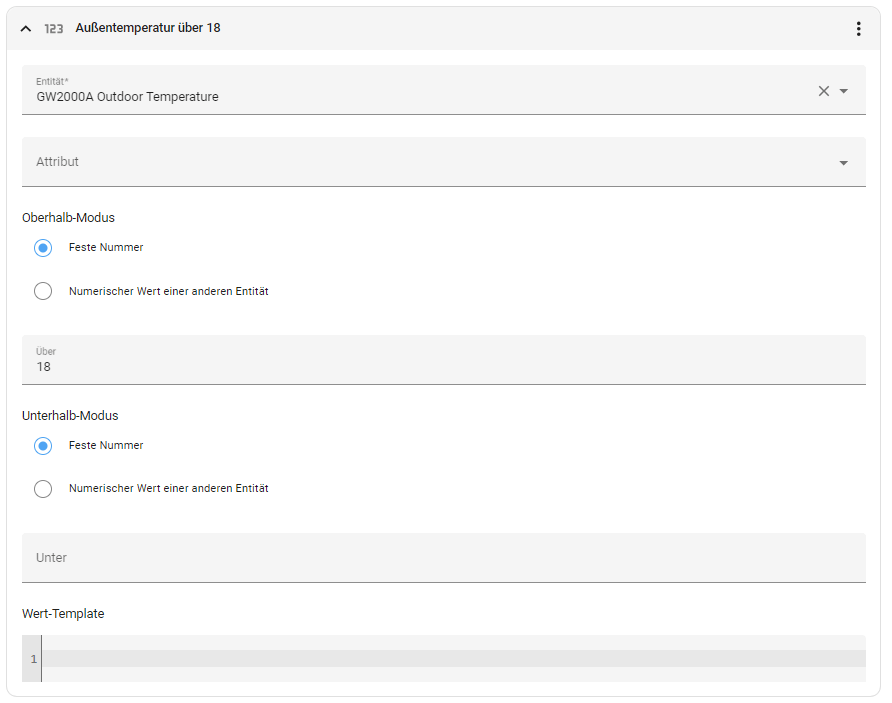Click the Außentemperatur über 18 header title
The image size is (892, 703).
(x=148, y=28)
